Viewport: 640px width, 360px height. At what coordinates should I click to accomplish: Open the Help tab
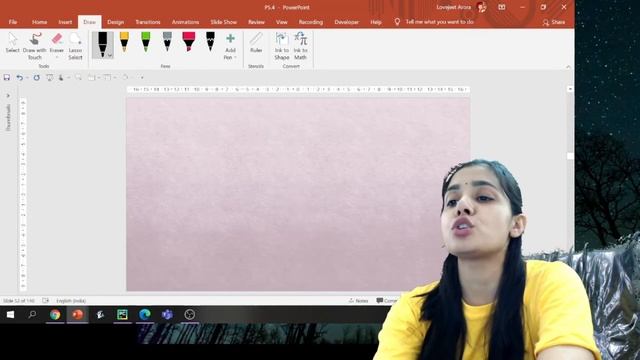click(376, 22)
